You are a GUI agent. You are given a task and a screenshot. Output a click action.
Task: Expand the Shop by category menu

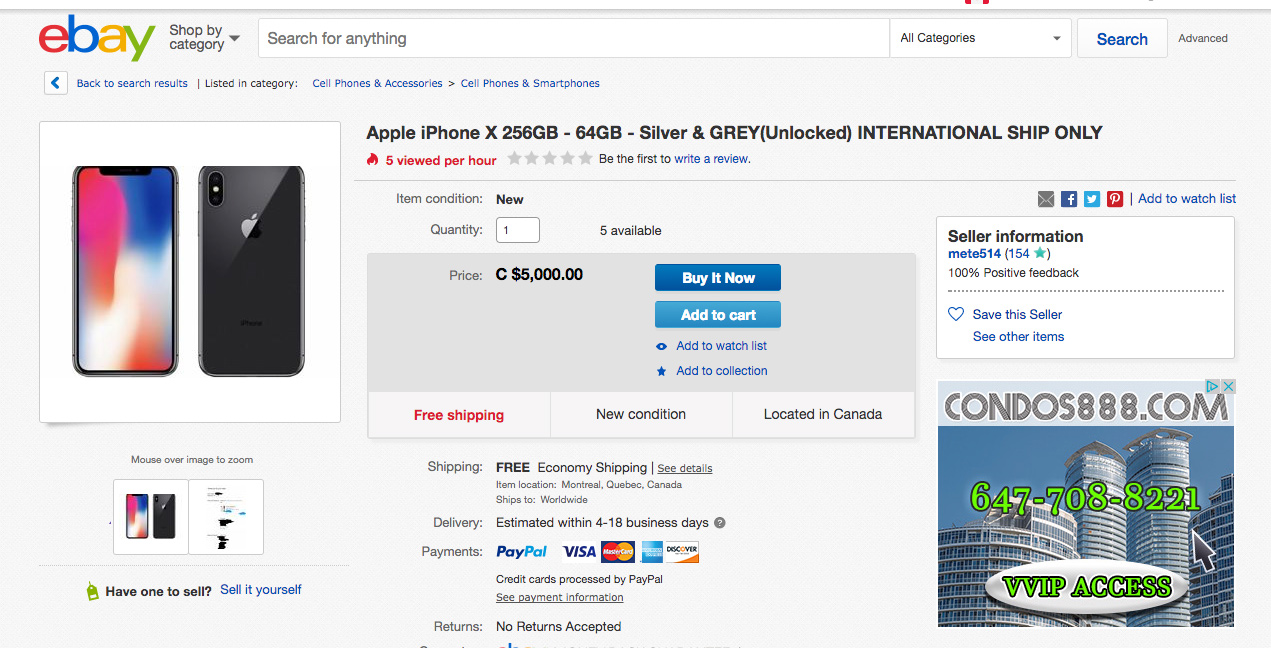(204, 38)
